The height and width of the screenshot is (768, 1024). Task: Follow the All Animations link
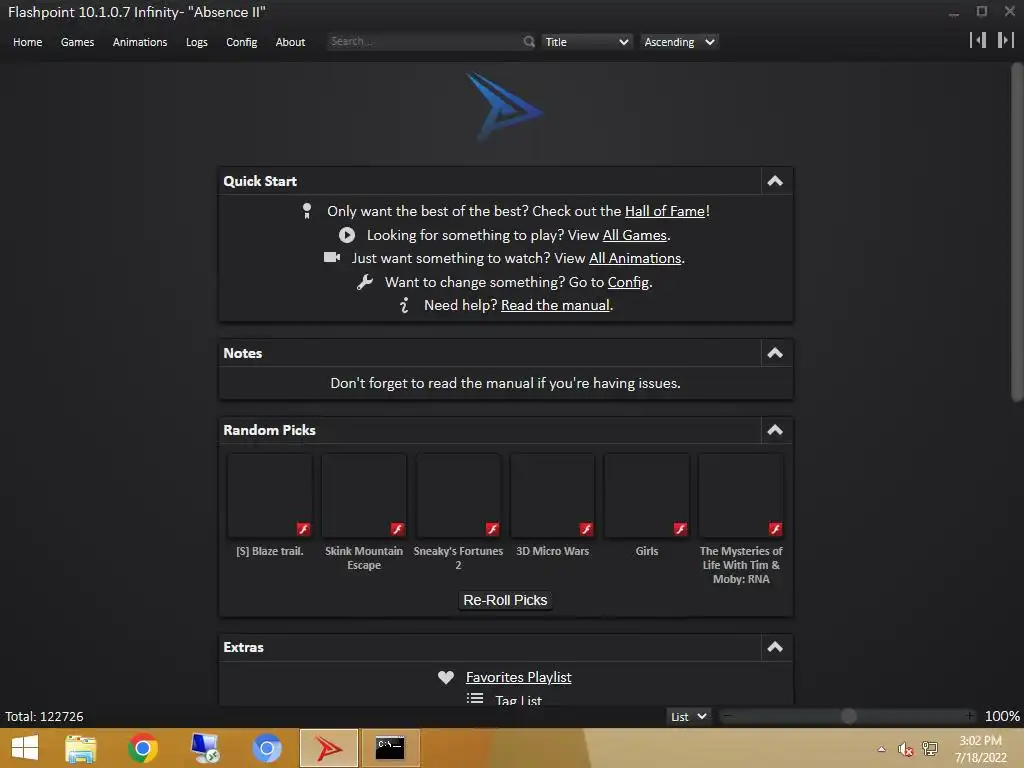click(635, 258)
